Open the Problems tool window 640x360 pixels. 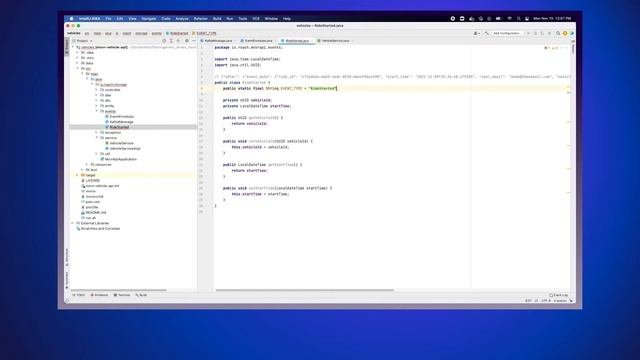(100, 295)
